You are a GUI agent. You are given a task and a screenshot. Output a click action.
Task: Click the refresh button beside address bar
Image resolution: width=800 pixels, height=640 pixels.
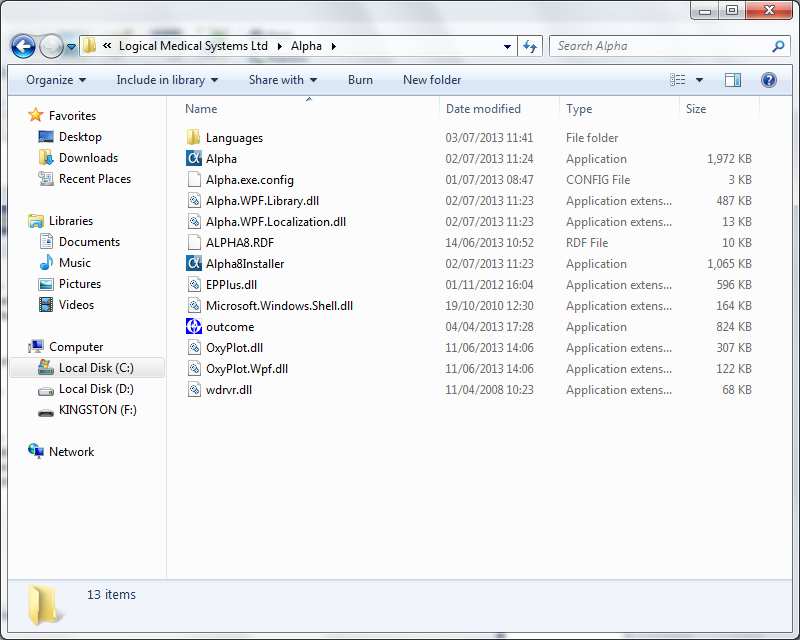[530, 46]
